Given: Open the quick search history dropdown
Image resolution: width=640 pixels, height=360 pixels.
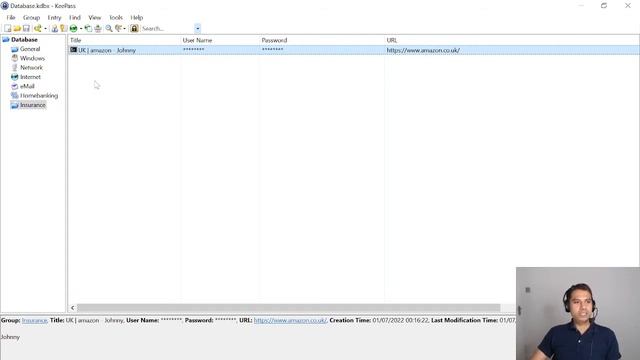Looking at the screenshot, I should [198, 29].
